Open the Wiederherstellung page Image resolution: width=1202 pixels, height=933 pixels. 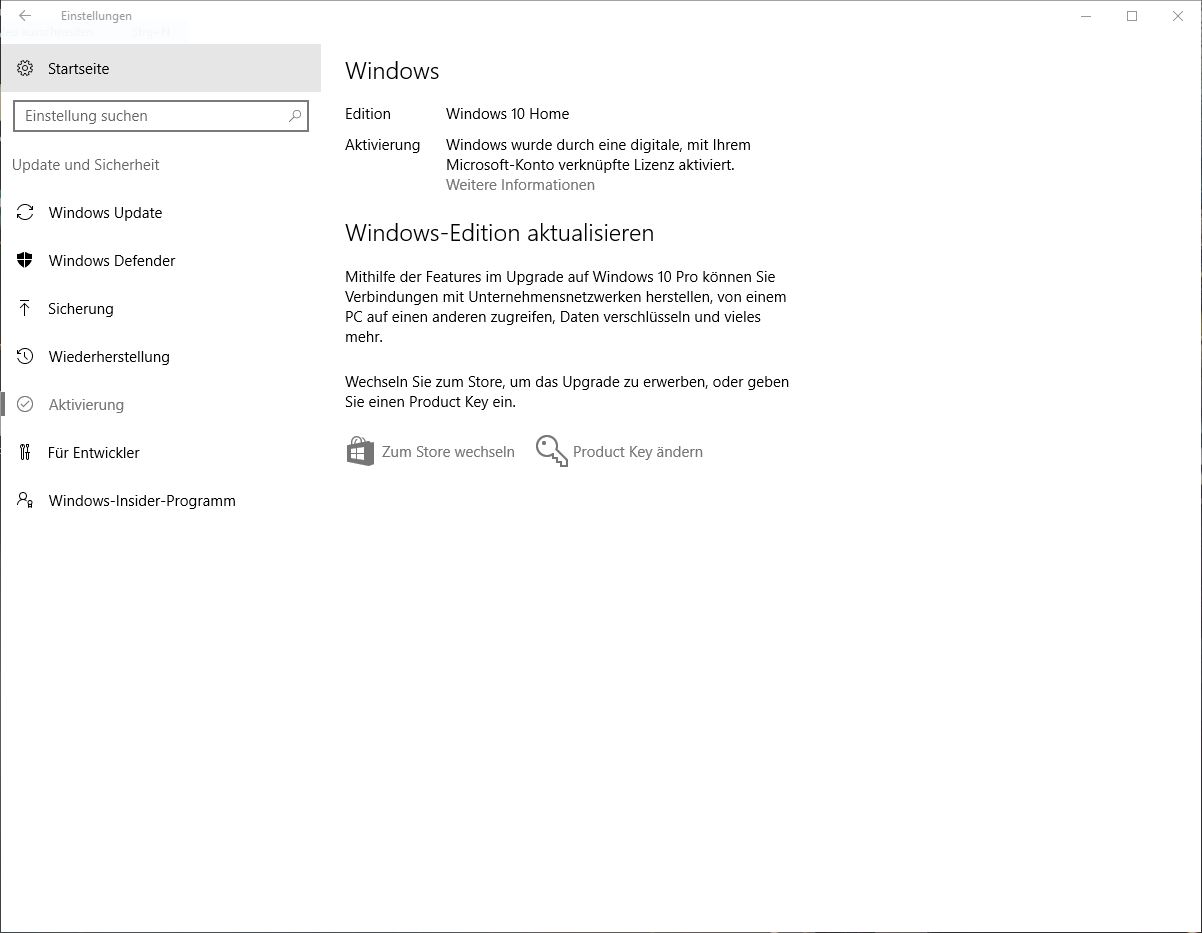(160, 357)
